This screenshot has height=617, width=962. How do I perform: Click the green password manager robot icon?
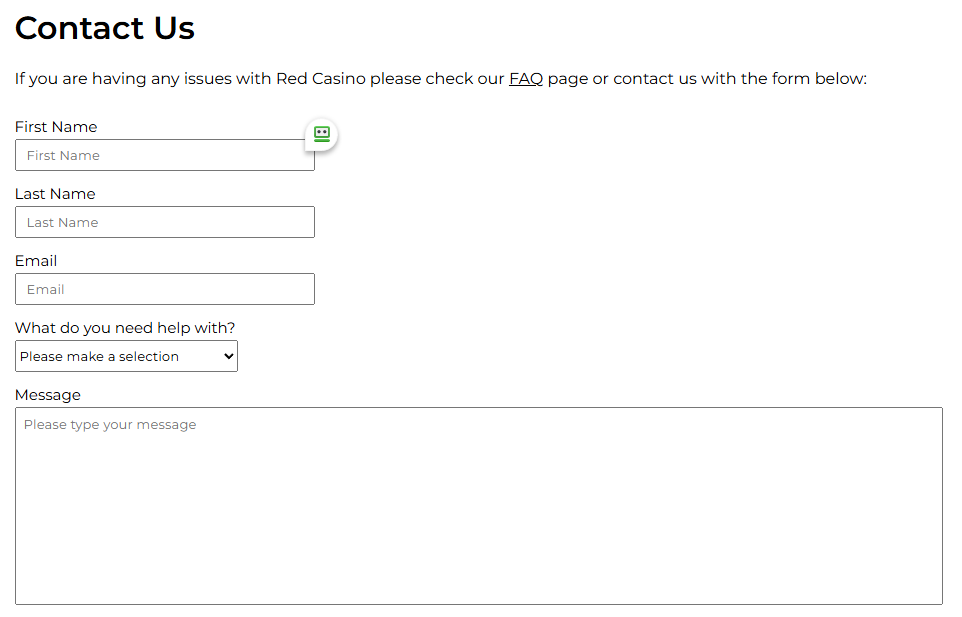tap(321, 134)
